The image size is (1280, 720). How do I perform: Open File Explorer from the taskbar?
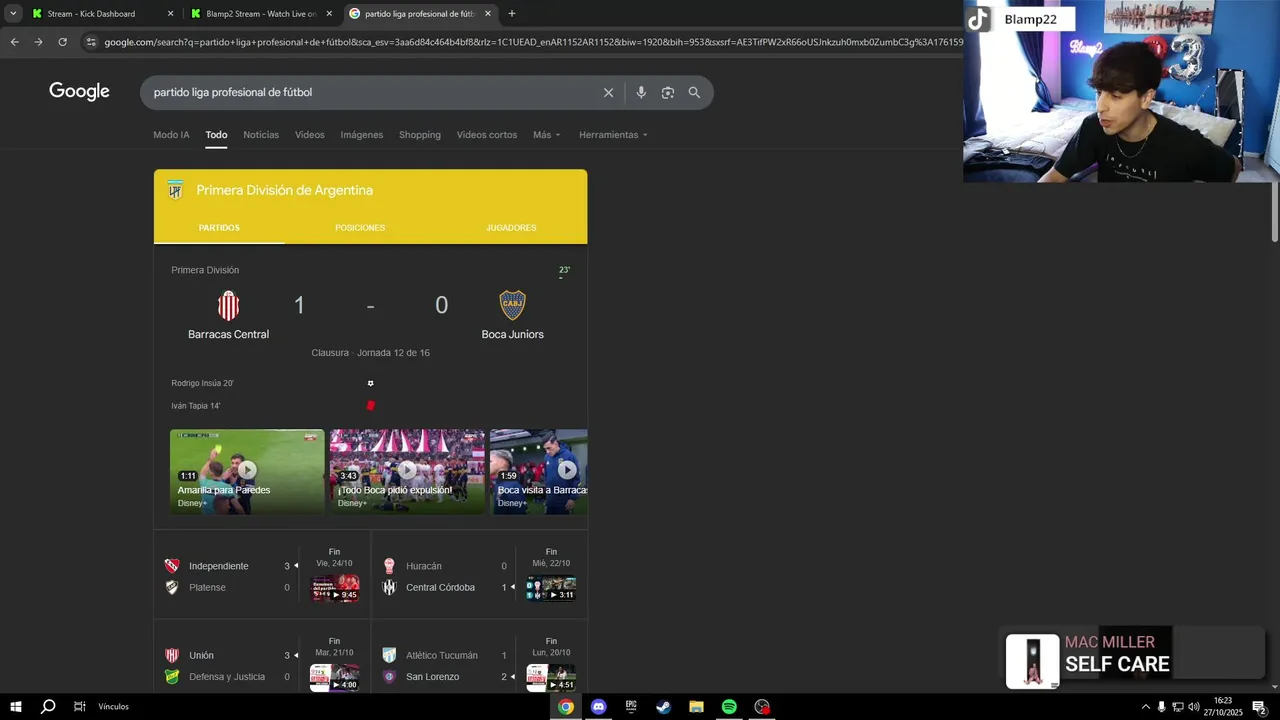tap(696, 707)
